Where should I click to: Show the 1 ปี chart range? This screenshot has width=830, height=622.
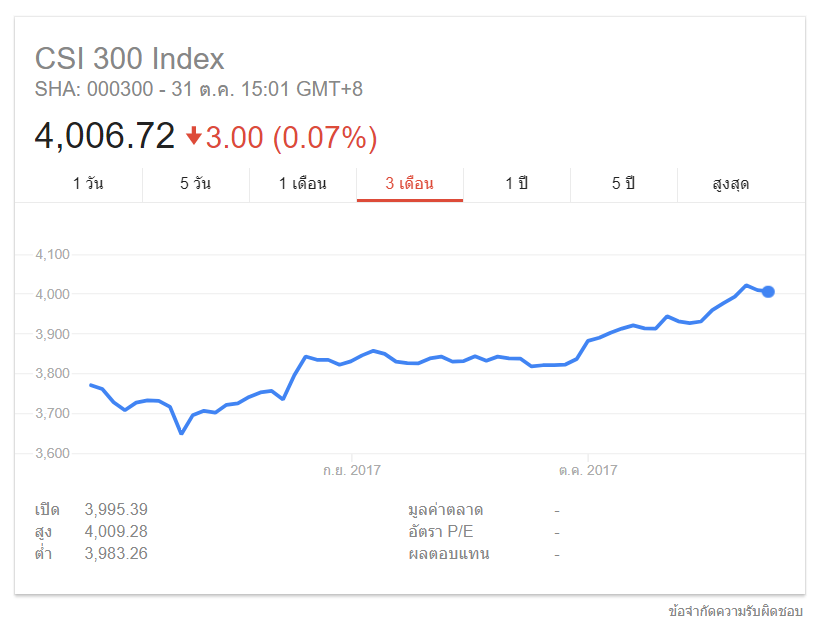(x=516, y=184)
